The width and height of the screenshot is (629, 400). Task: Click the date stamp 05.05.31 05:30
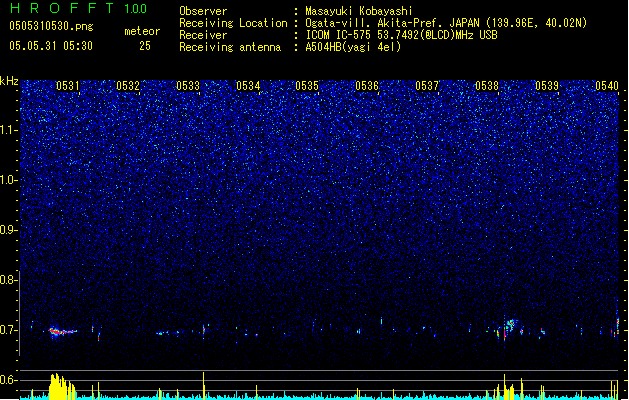click(51, 46)
